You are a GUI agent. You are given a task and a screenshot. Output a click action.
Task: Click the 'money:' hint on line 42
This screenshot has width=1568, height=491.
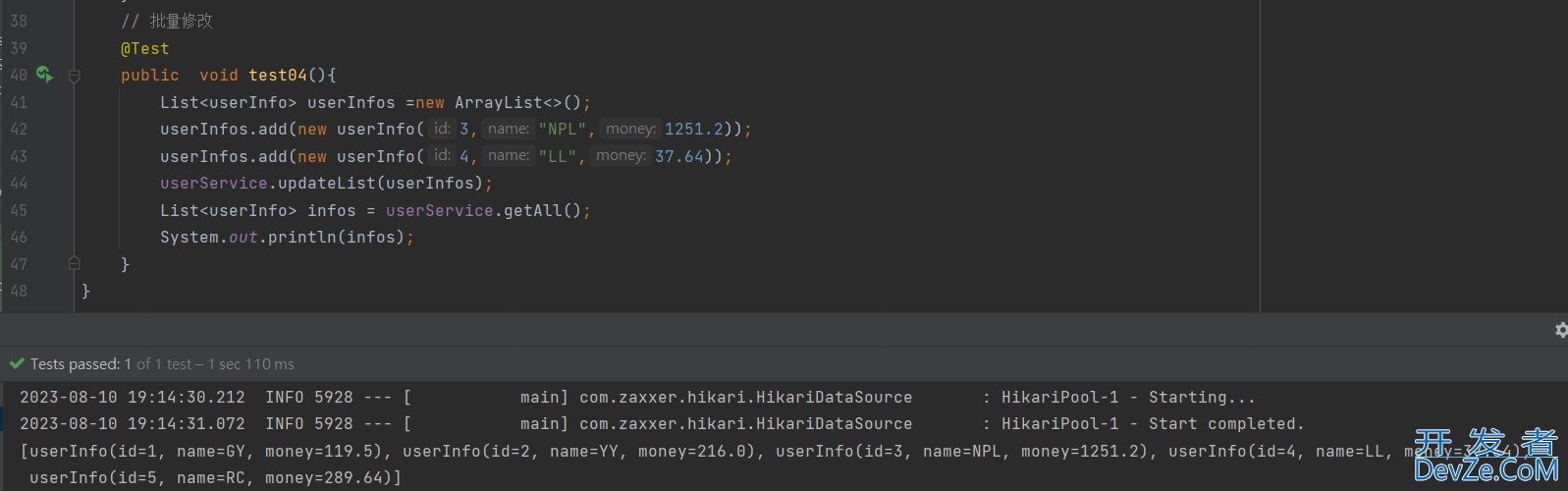pos(630,129)
